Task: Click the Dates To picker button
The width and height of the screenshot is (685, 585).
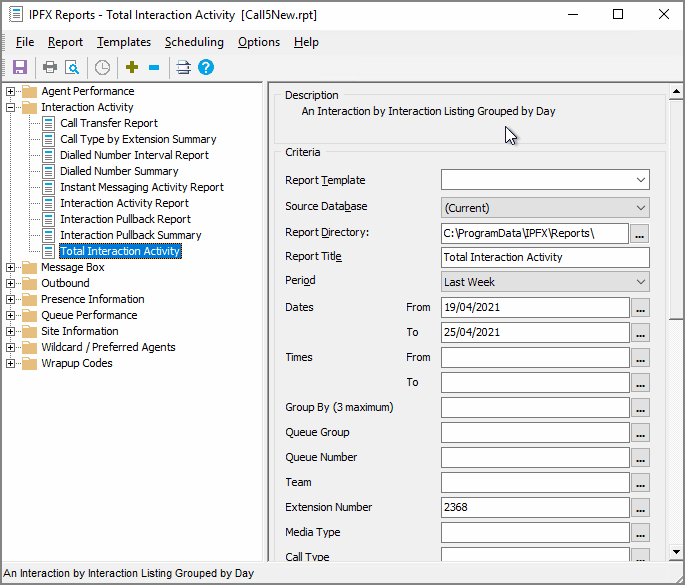Action: (x=640, y=333)
